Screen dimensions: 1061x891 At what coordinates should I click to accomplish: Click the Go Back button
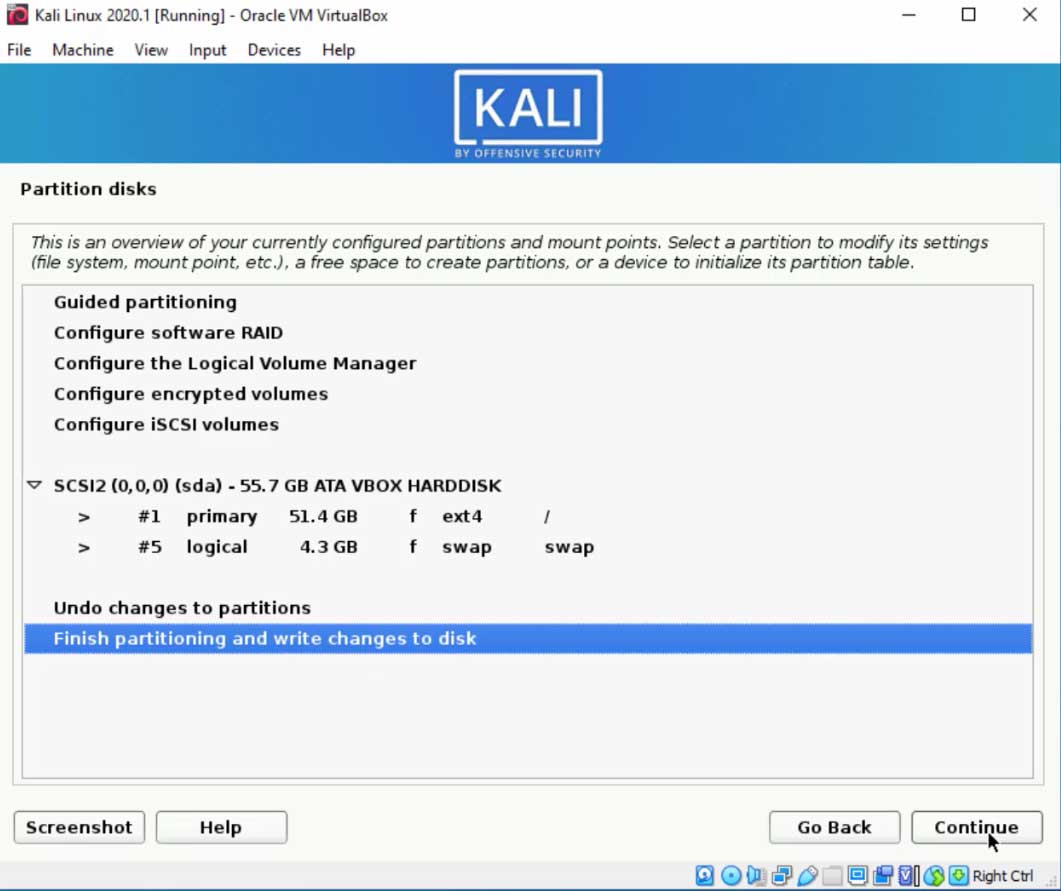click(834, 827)
